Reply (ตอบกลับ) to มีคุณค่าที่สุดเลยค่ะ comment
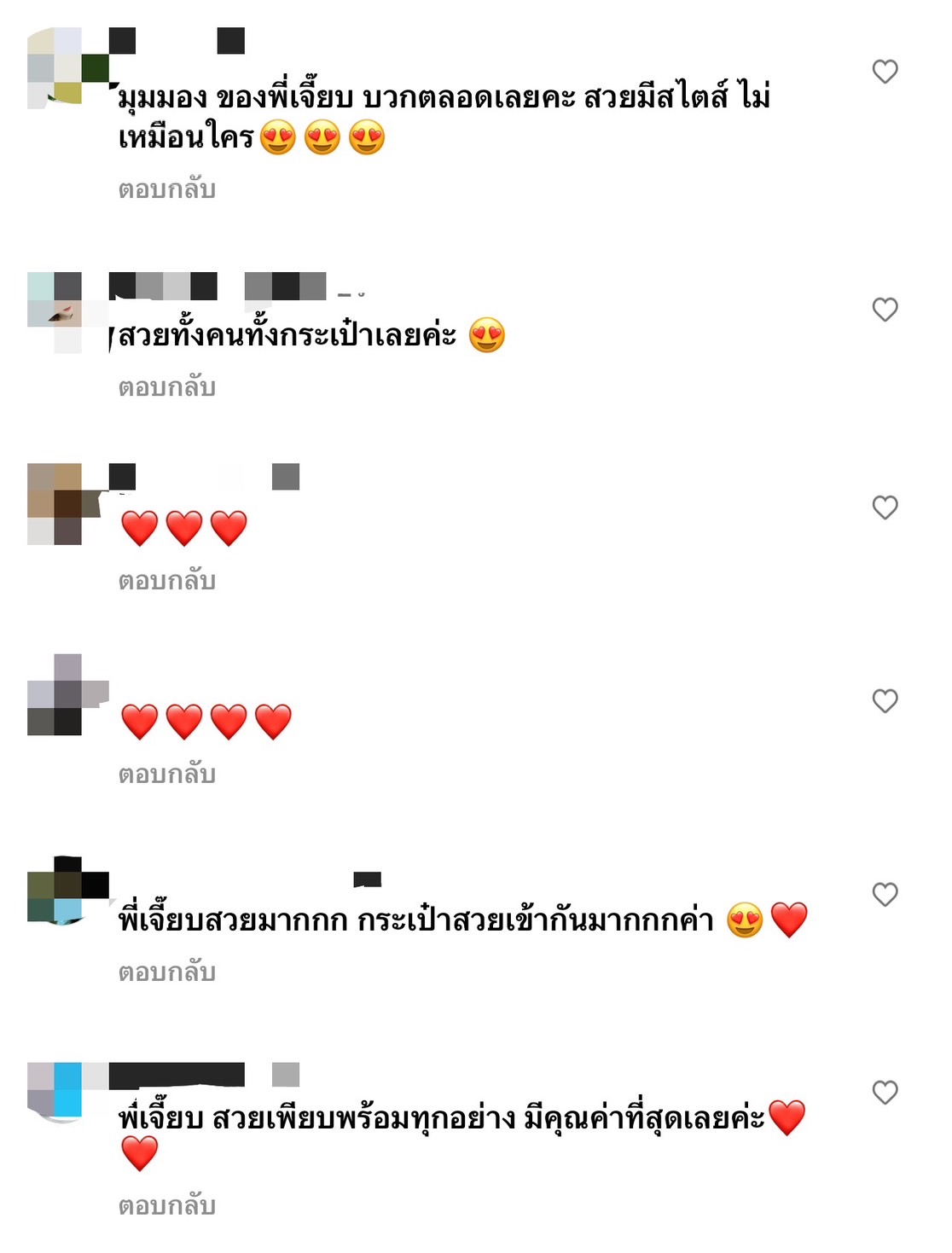 166,1205
